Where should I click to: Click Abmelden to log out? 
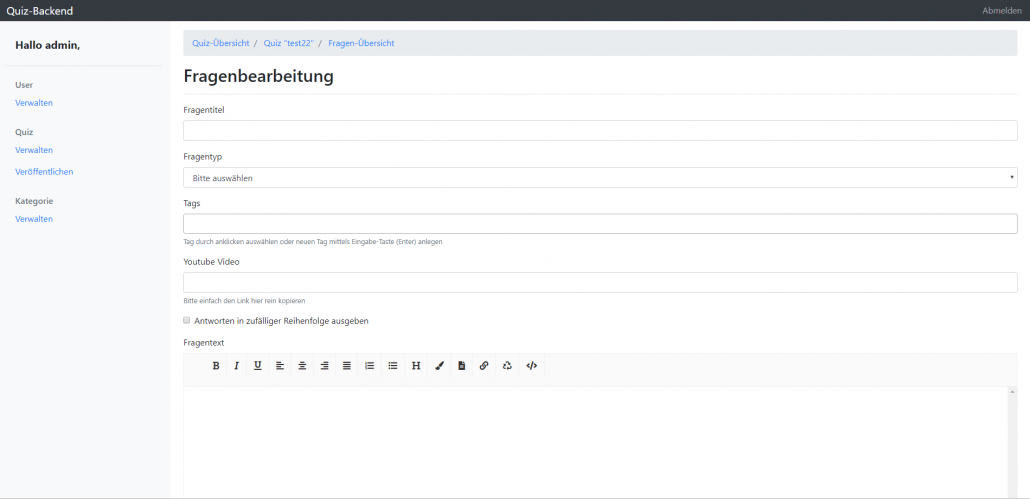coord(1001,10)
